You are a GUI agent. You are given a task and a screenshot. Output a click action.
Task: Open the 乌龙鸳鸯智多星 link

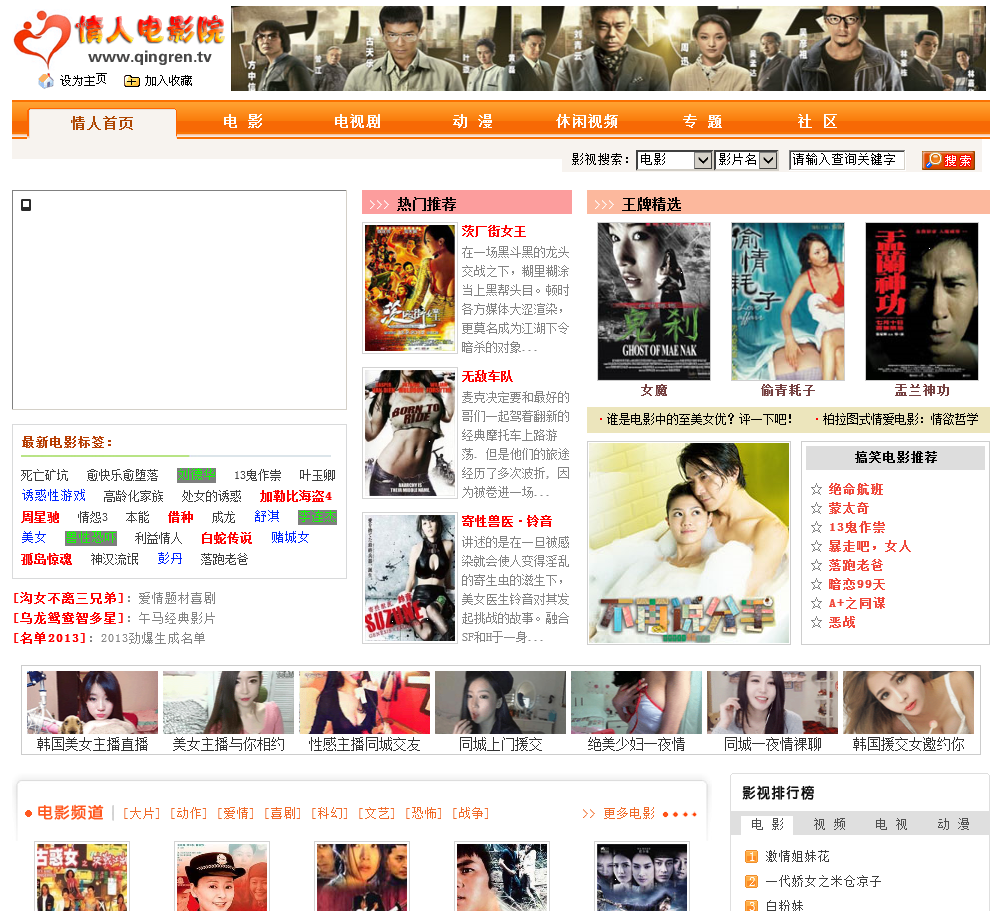[x=68, y=618]
